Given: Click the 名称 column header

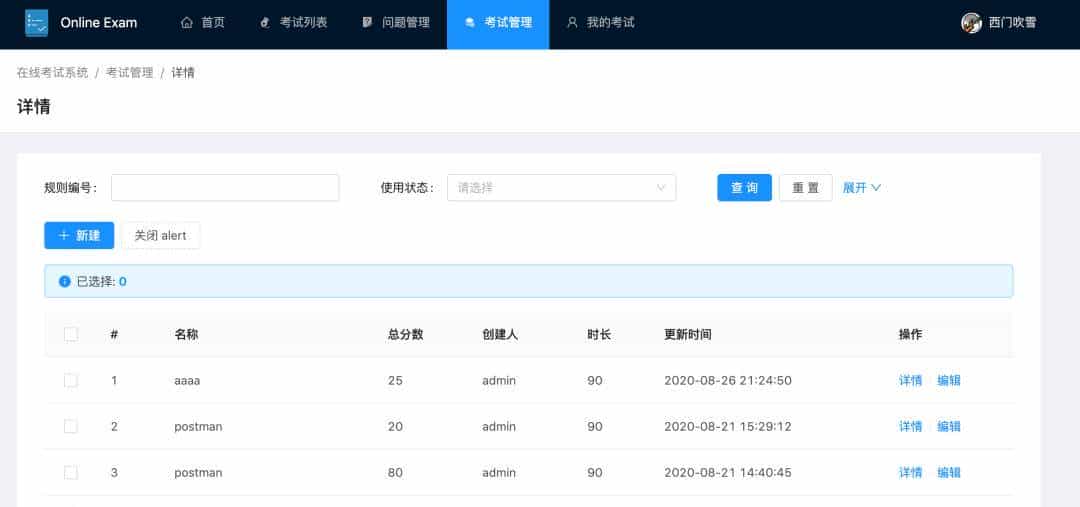Looking at the screenshot, I should (x=186, y=334).
